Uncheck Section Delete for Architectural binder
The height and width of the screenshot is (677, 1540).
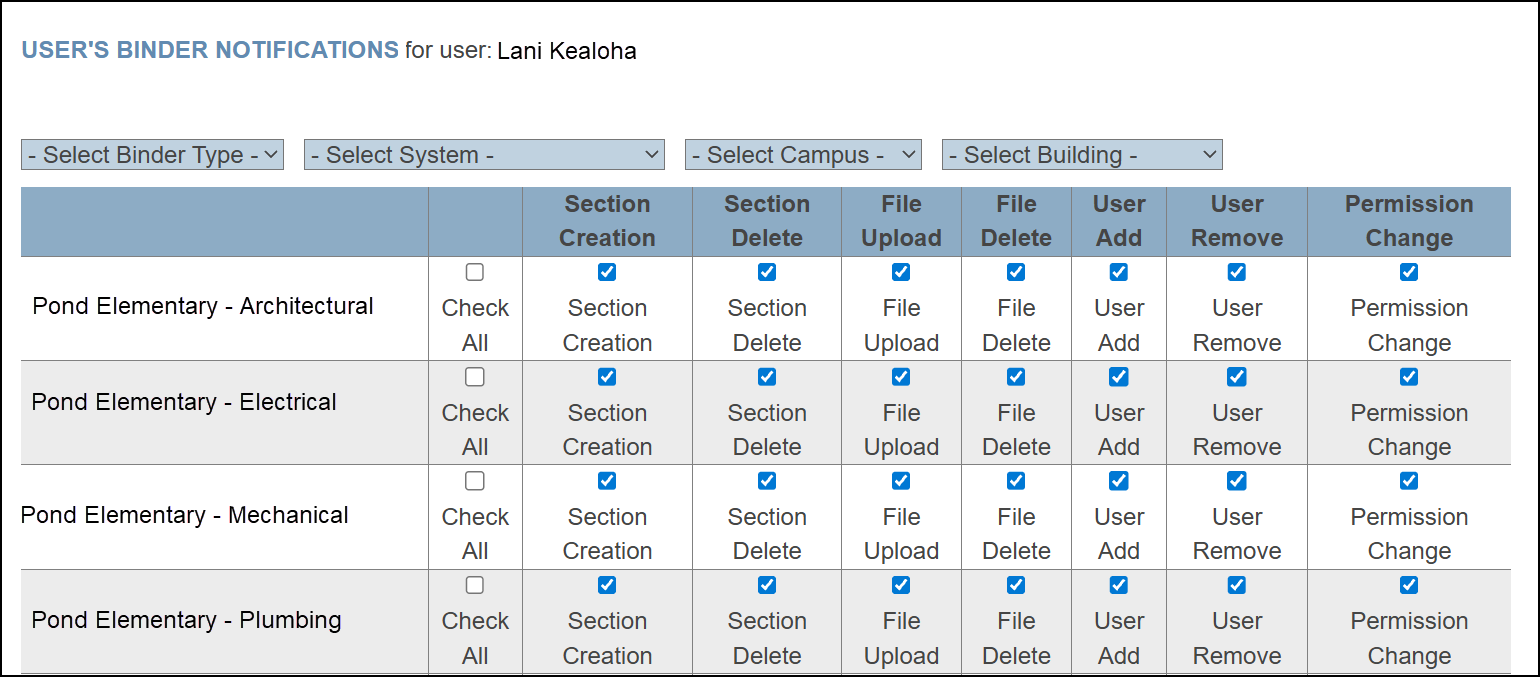point(767,272)
